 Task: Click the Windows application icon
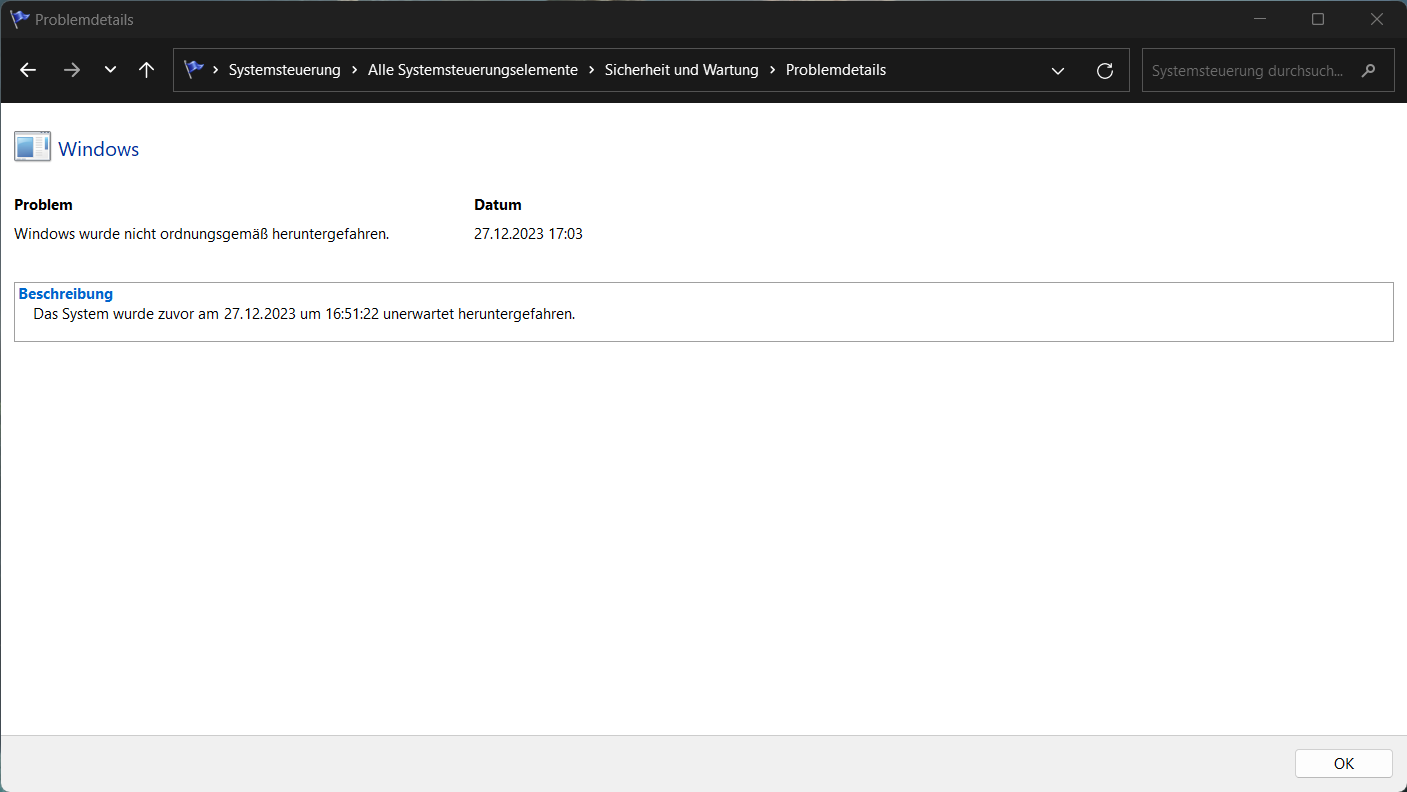pos(32,147)
